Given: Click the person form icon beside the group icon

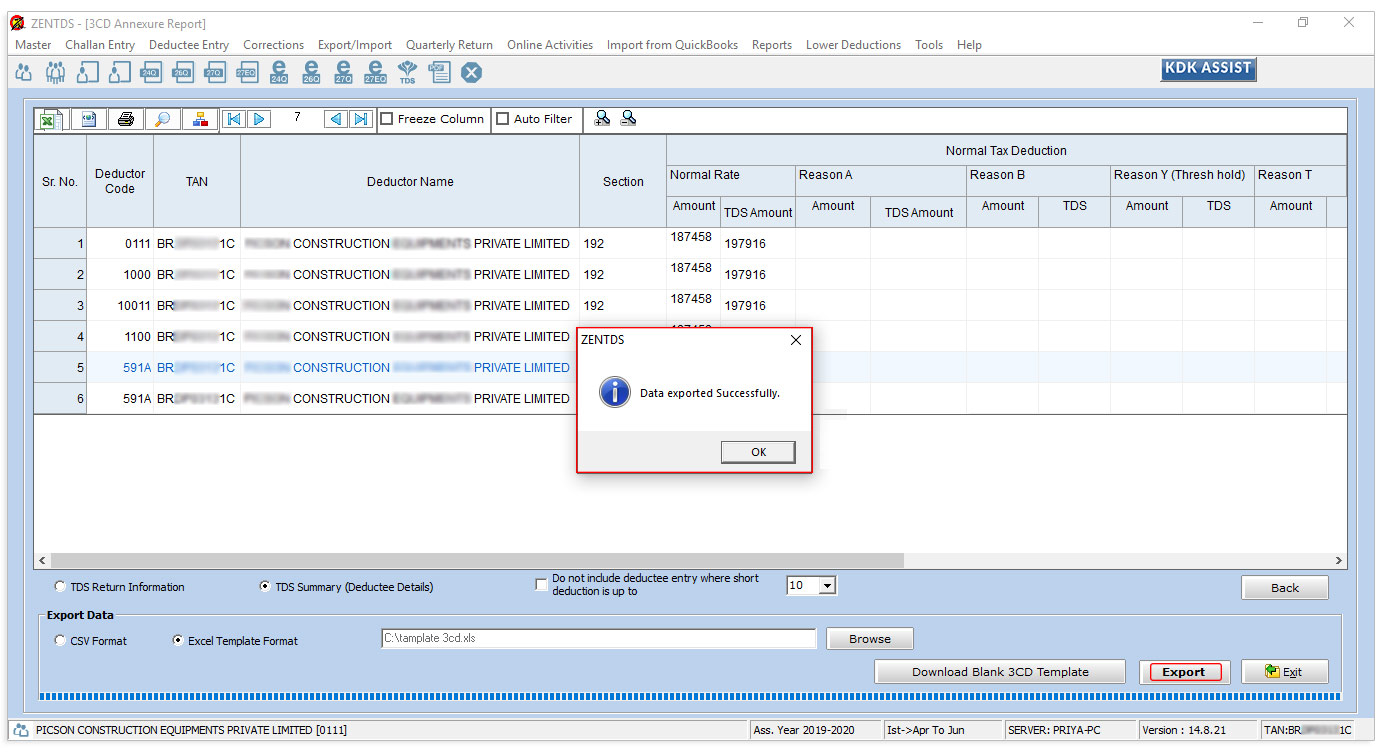Looking at the screenshot, I should pyautogui.click(x=88, y=72).
